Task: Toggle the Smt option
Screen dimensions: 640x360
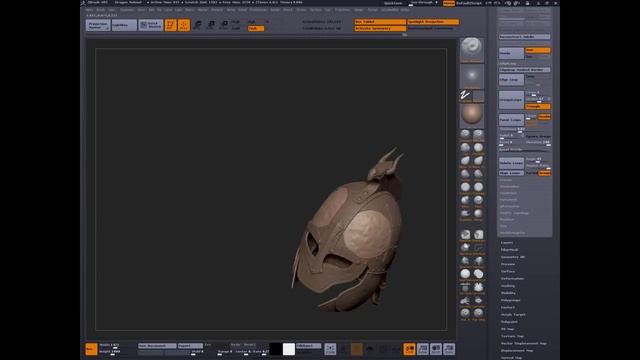Action: [538, 50]
